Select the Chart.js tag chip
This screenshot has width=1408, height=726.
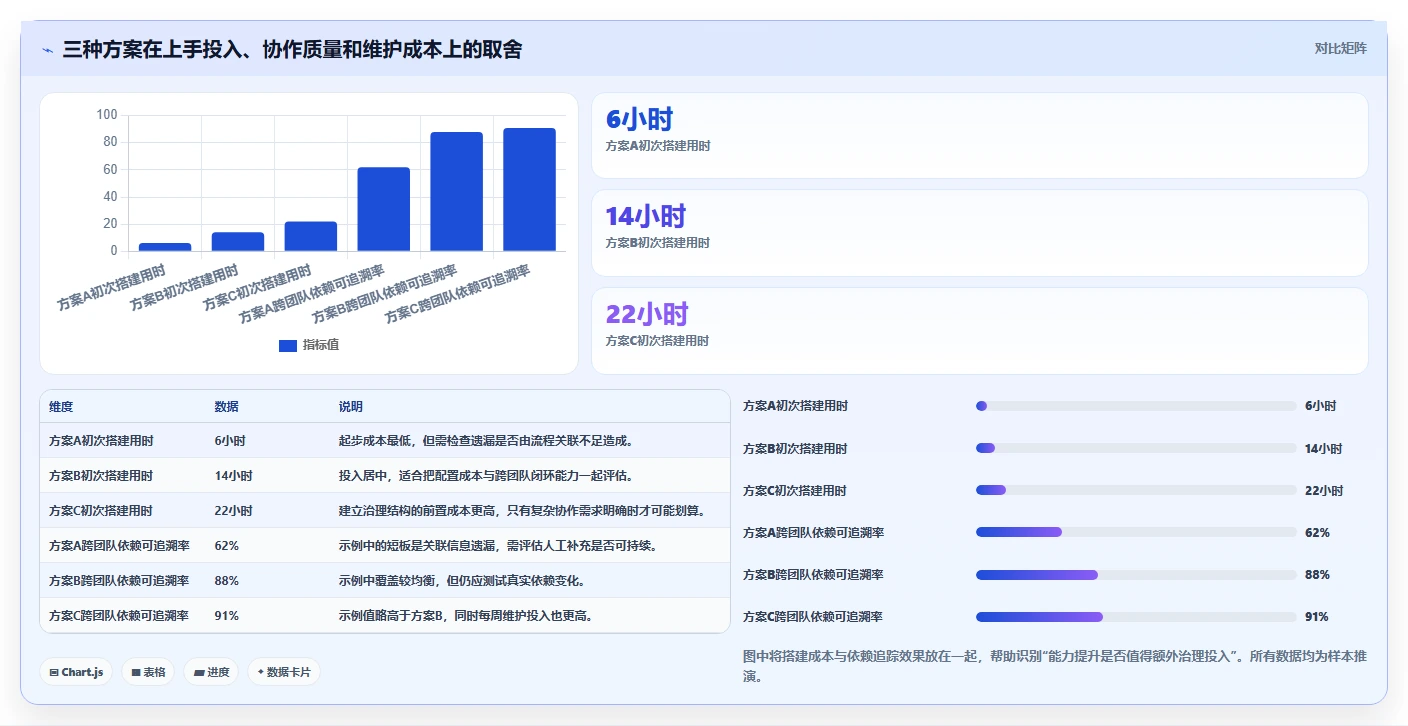coord(77,672)
